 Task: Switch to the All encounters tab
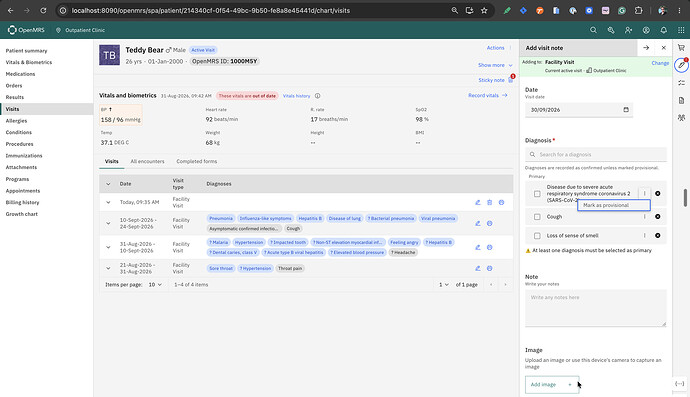pyautogui.click(x=147, y=162)
